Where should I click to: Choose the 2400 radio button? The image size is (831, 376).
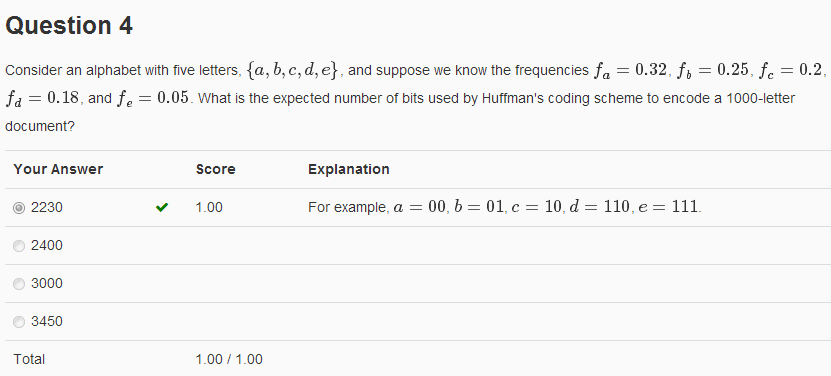(x=19, y=246)
